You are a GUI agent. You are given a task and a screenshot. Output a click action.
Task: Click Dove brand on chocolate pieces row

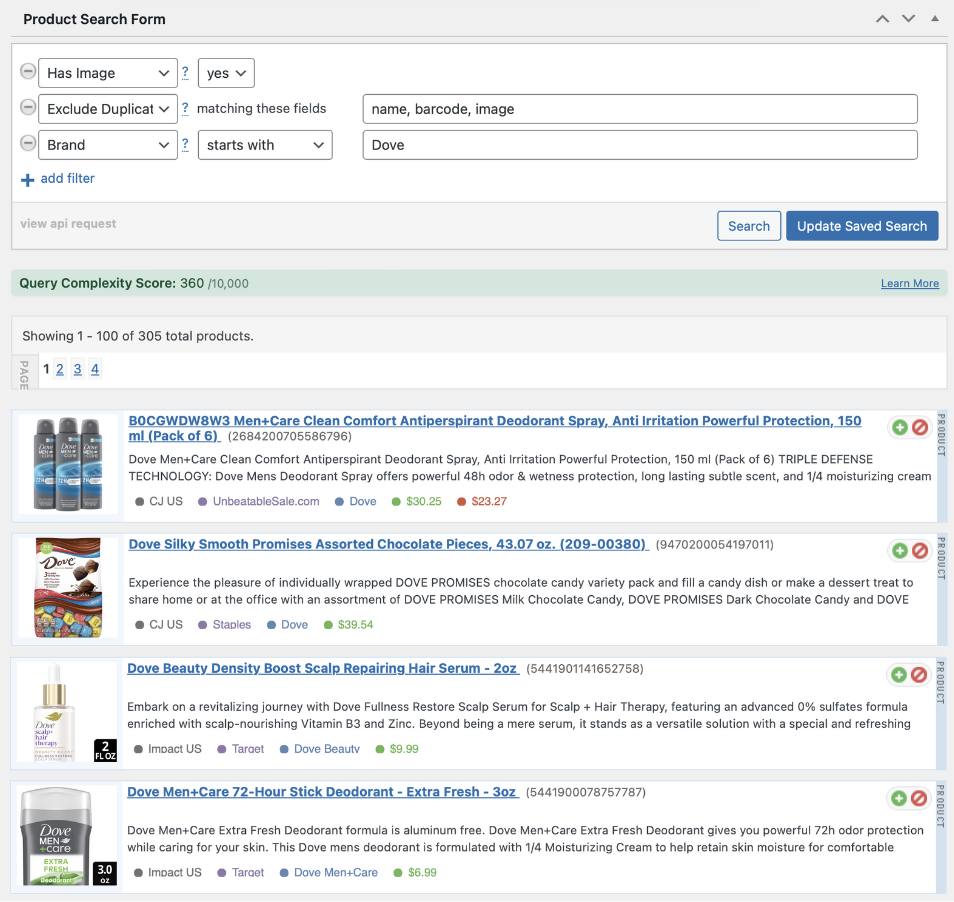point(294,625)
